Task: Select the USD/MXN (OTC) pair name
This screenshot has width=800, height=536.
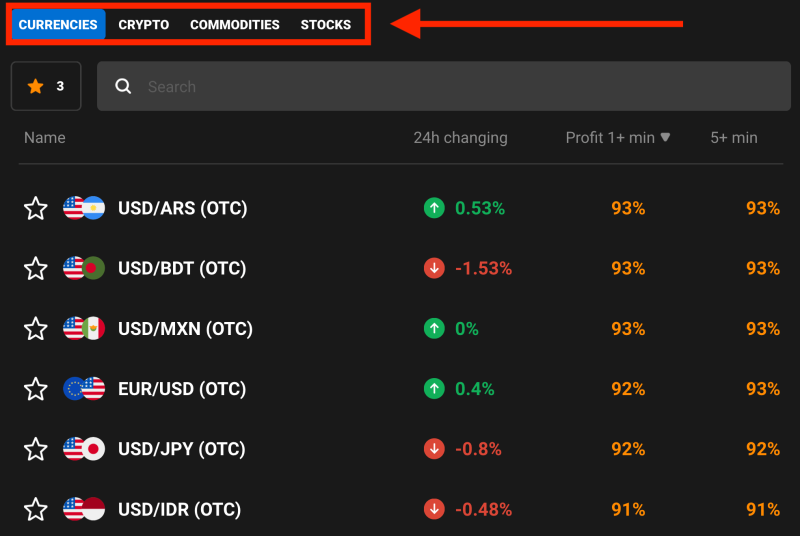Action: pos(185,329)
